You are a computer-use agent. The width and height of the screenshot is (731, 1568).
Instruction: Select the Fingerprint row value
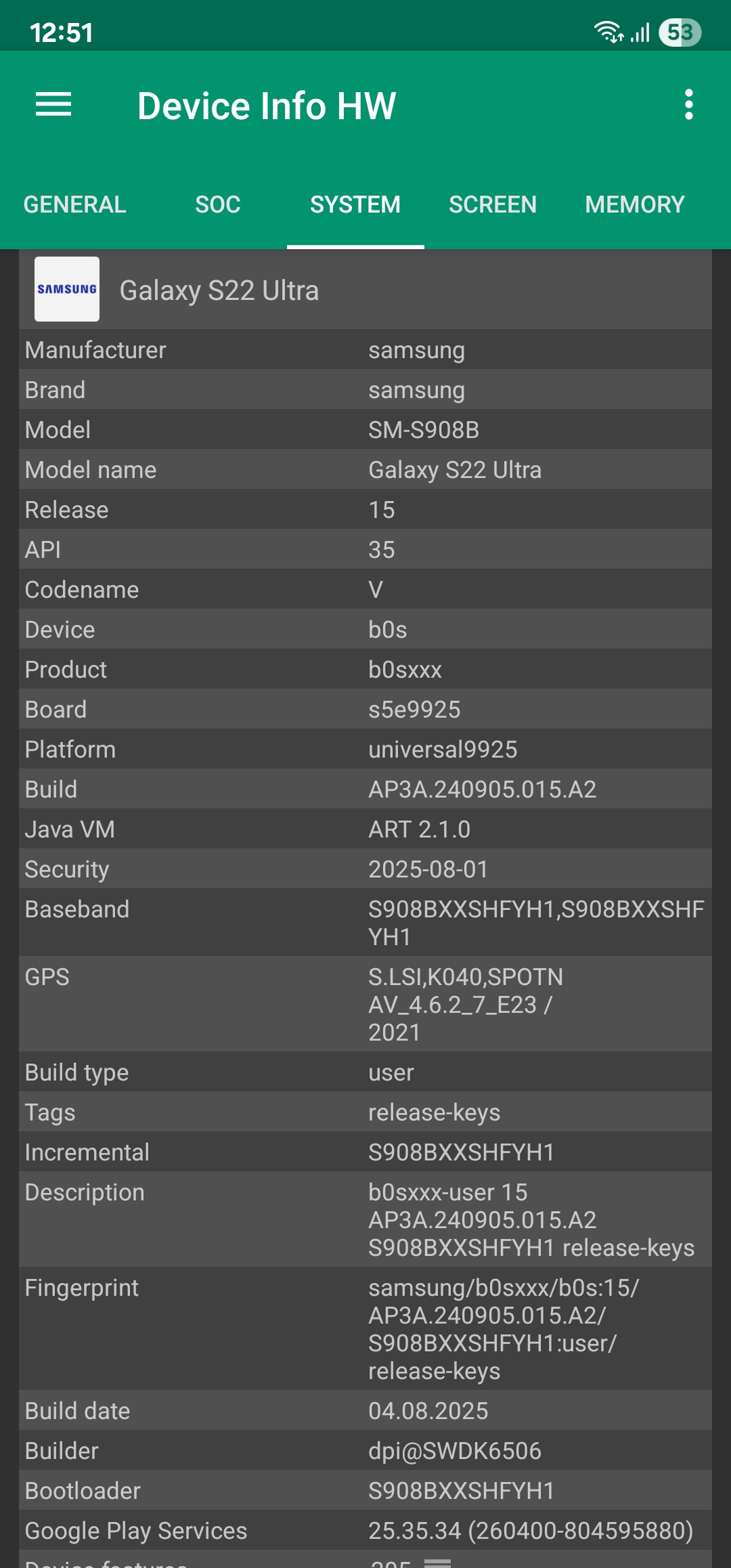click(x=504, y=1329)
